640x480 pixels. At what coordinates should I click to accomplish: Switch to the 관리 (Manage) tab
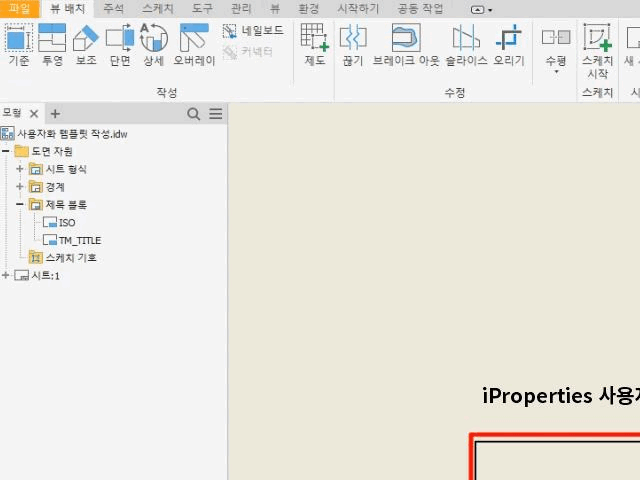pos(241,9)
